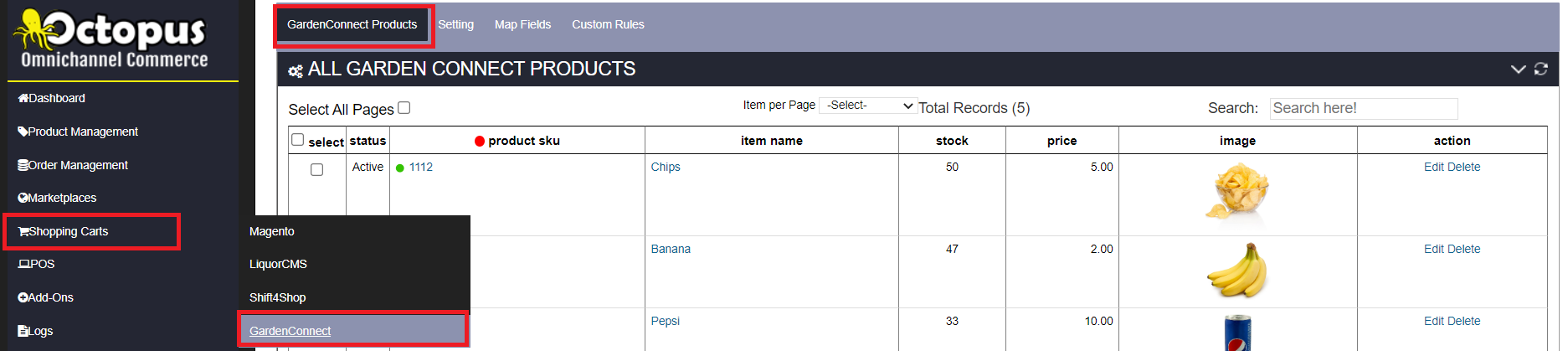The height and width of the screenshot is (351, 1568).
Task: Switch to the Map Fields tab
Action: [522, 24]
